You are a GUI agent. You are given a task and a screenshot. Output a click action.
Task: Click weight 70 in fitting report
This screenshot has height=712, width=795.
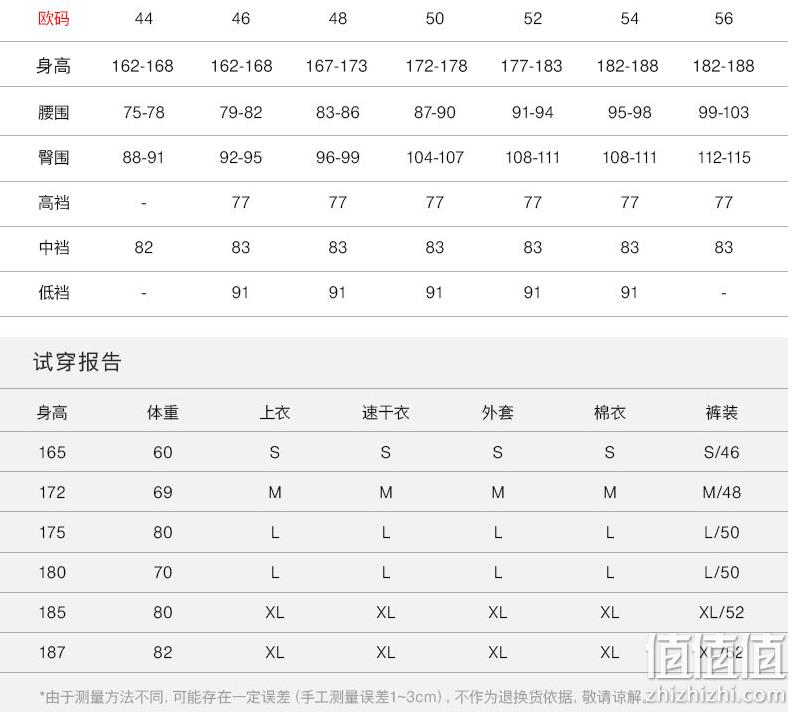(163, 573)
